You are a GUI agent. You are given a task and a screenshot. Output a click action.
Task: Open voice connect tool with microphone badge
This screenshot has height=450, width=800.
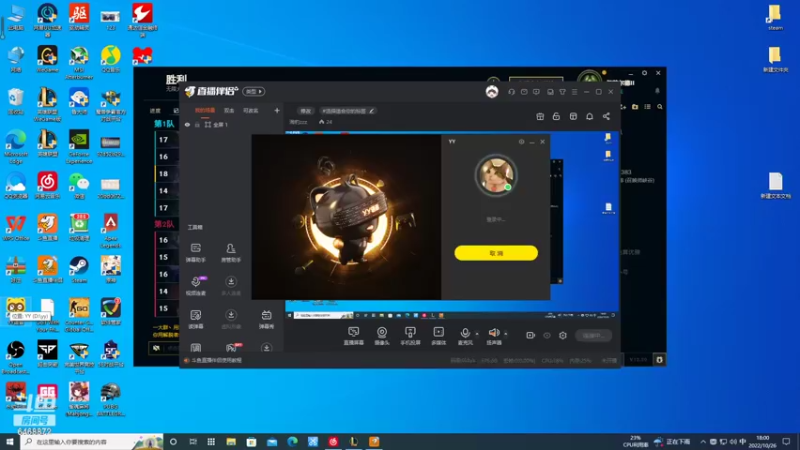pos(196,286)
